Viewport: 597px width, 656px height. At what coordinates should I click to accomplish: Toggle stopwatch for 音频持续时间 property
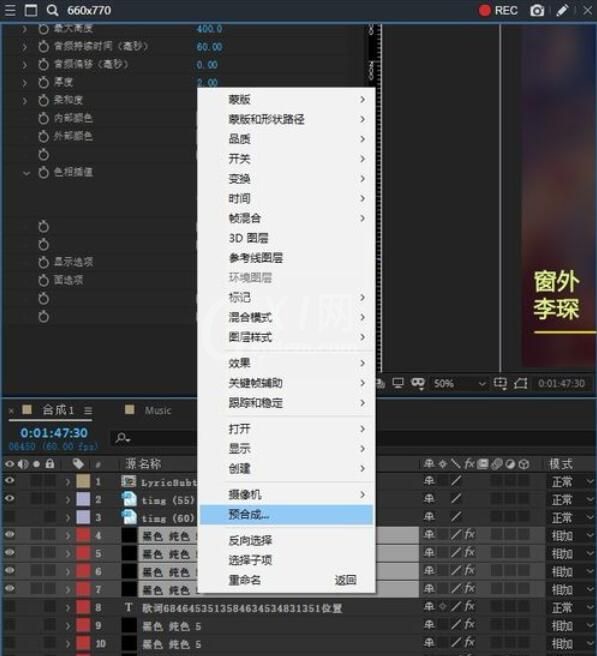[x=44, y=46]
